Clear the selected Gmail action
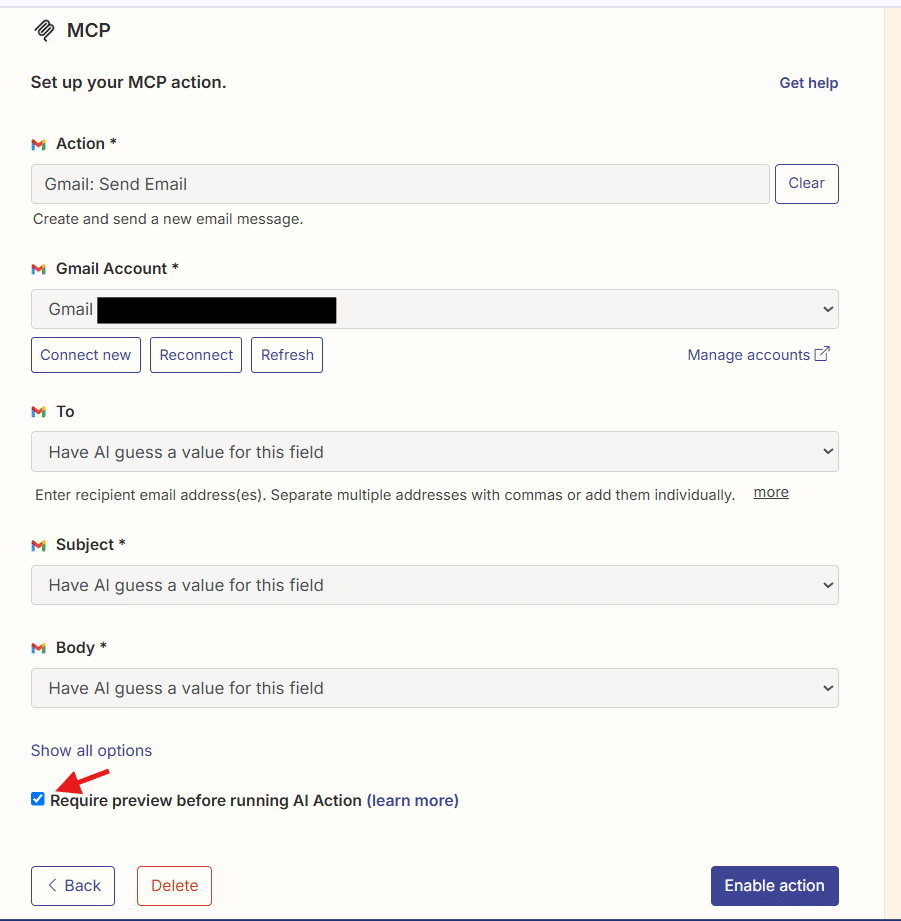Image resolution: width=901 pixels, height=921 pixels. point(806,184)
